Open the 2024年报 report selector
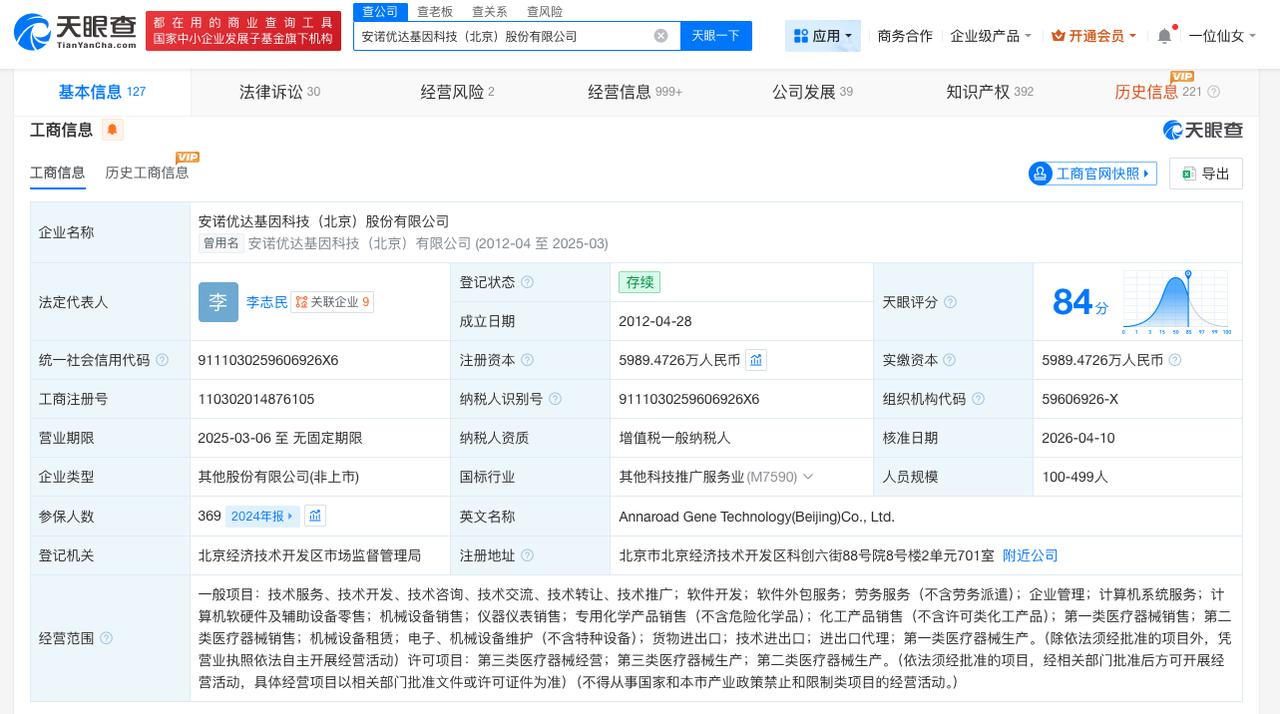Image resolution: width=1280 pixels, height=714 pixels. (263, 516)
